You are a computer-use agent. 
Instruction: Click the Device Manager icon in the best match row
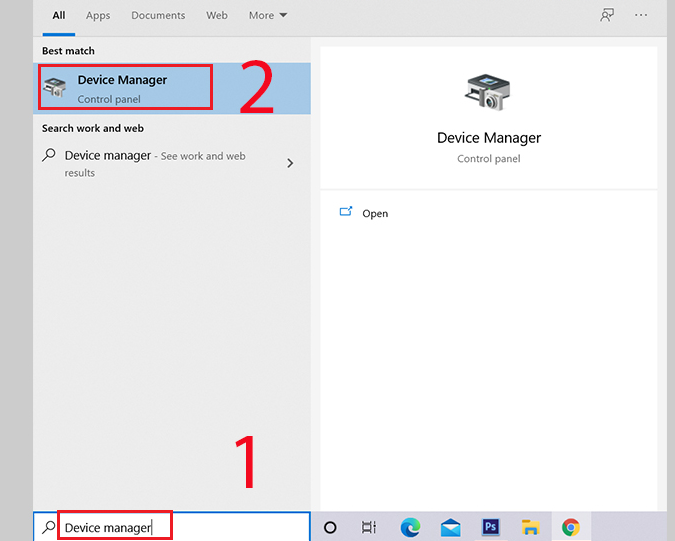tap(55, 87)
